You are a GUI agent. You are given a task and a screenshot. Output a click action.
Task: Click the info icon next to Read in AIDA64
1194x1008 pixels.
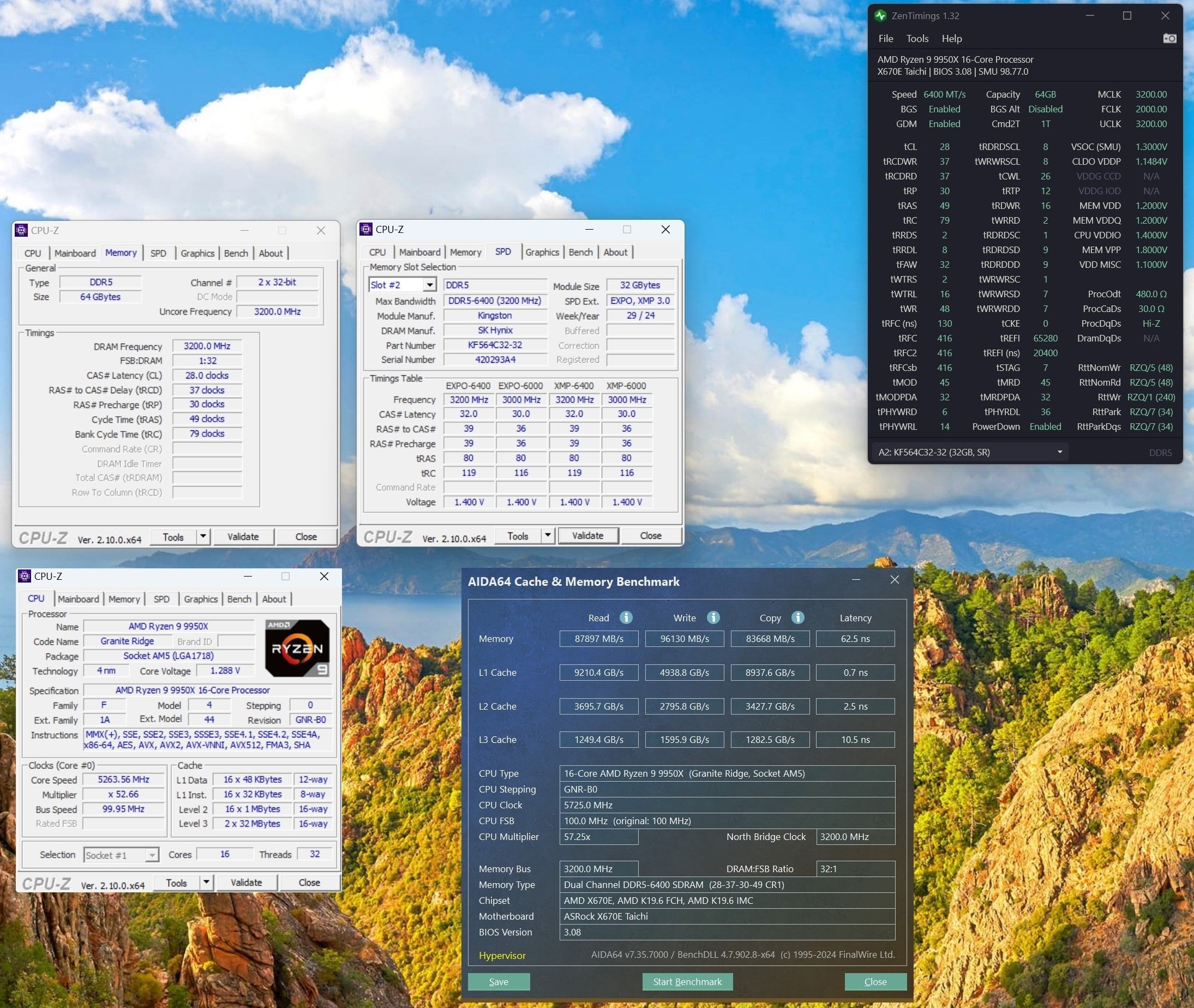point(626,617)
